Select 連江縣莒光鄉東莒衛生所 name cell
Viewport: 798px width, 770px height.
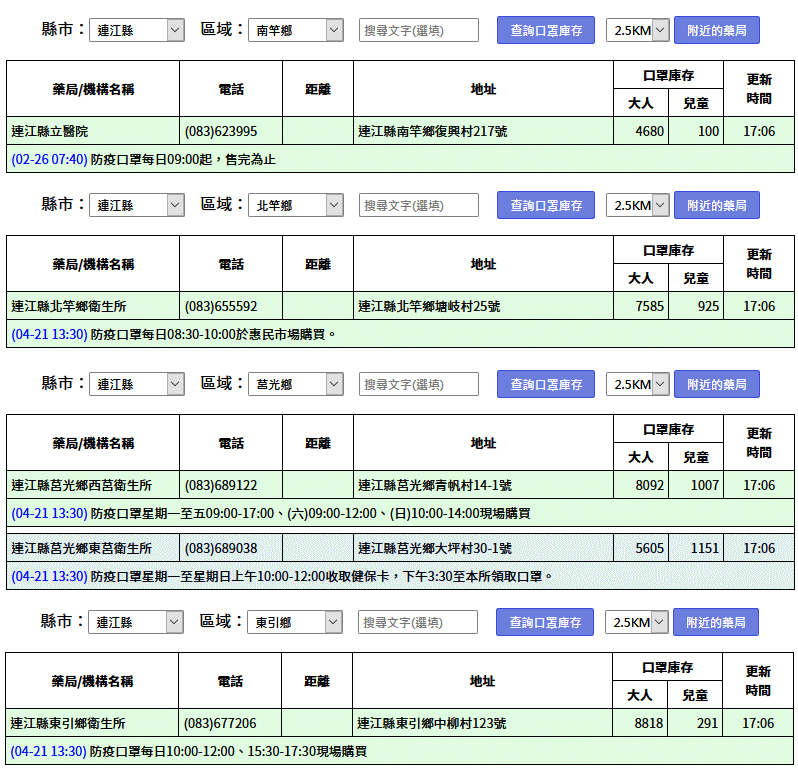point(93,548)
